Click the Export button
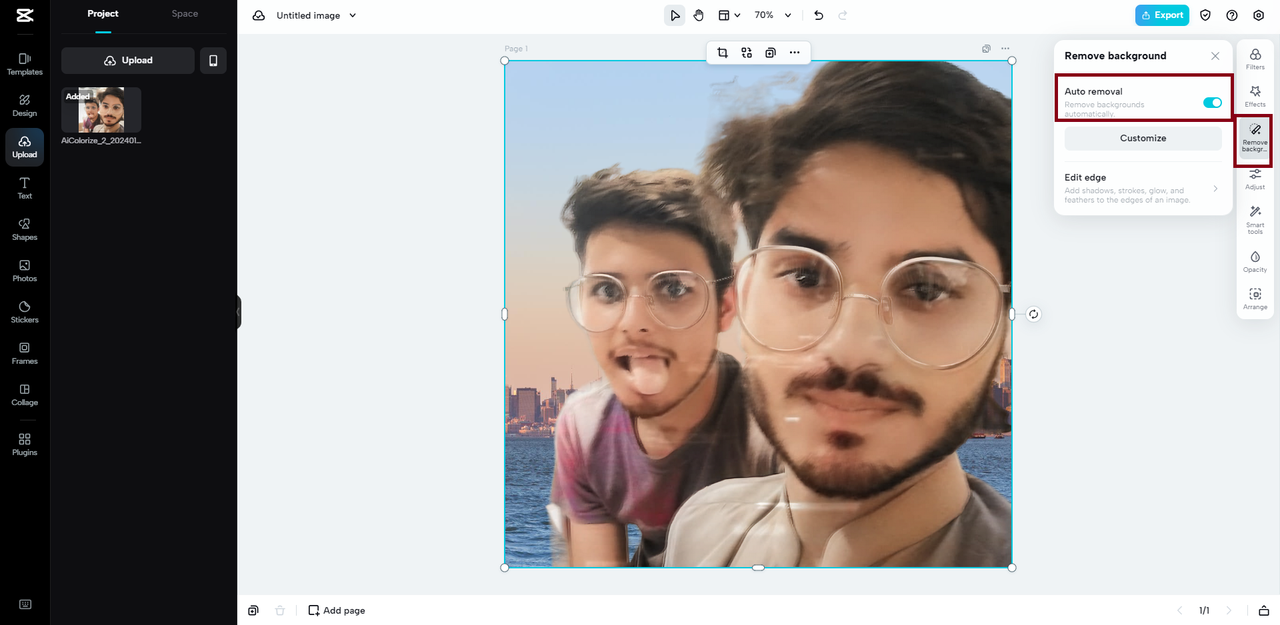1280x625 pixels. coord(1162,15)
